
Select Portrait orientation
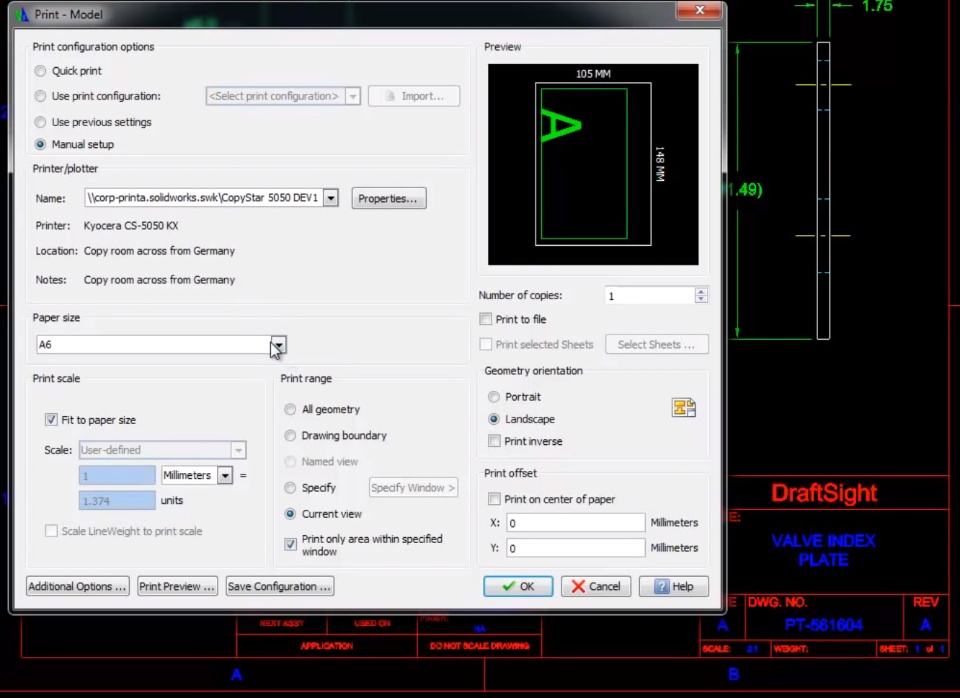tap(494, 397)
